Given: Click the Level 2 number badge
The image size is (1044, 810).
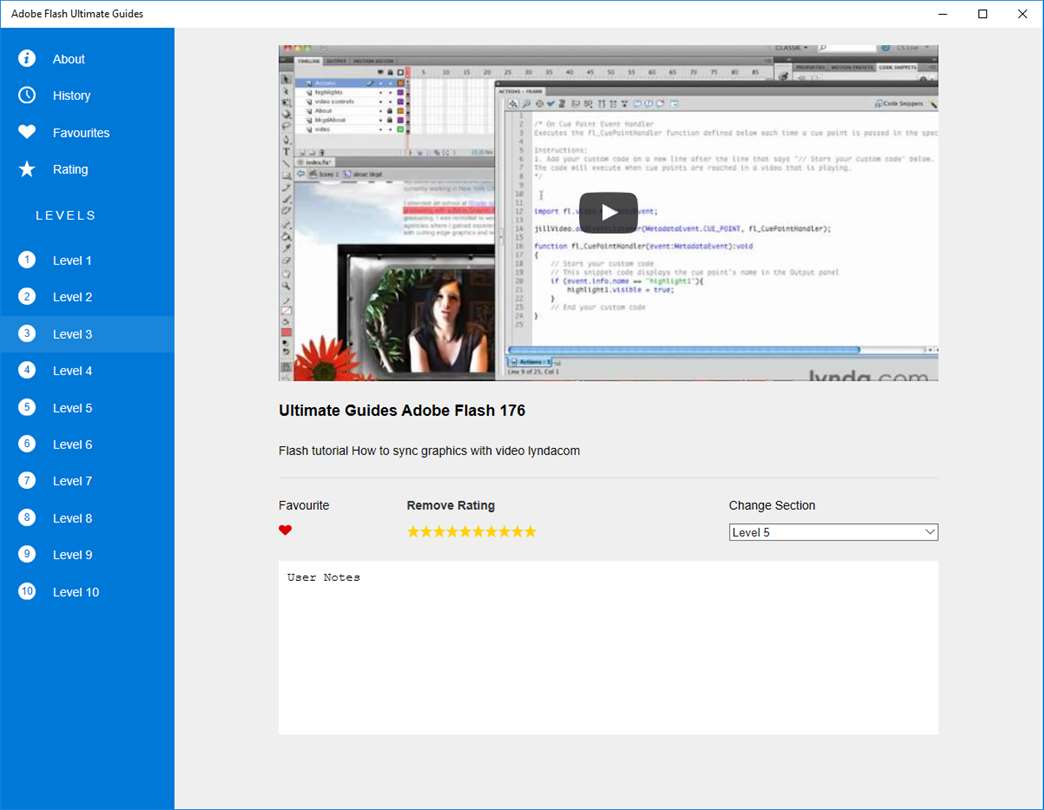Looking at the screenshot, I should click(27, 296).
